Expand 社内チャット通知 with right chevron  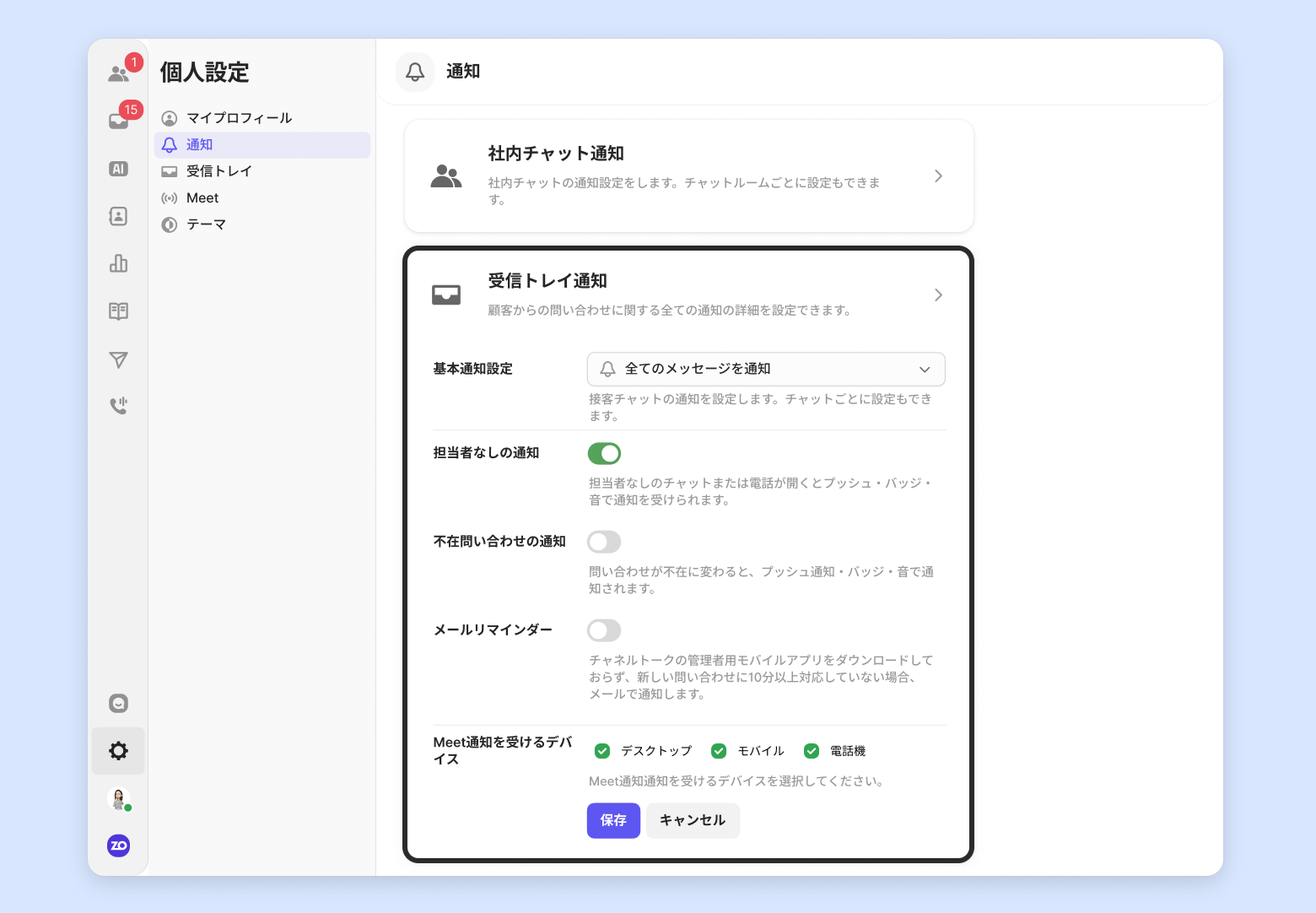click(938, 176)
